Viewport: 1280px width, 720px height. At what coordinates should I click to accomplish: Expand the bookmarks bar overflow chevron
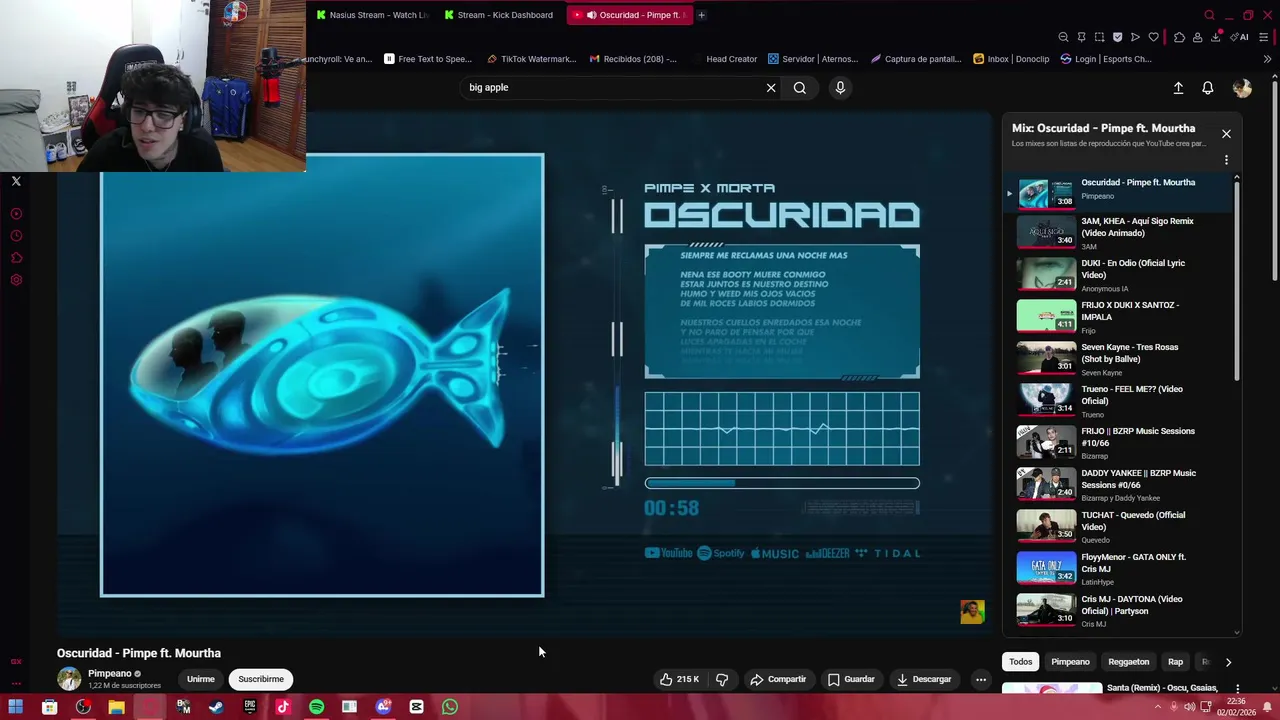click(1267, 59)
